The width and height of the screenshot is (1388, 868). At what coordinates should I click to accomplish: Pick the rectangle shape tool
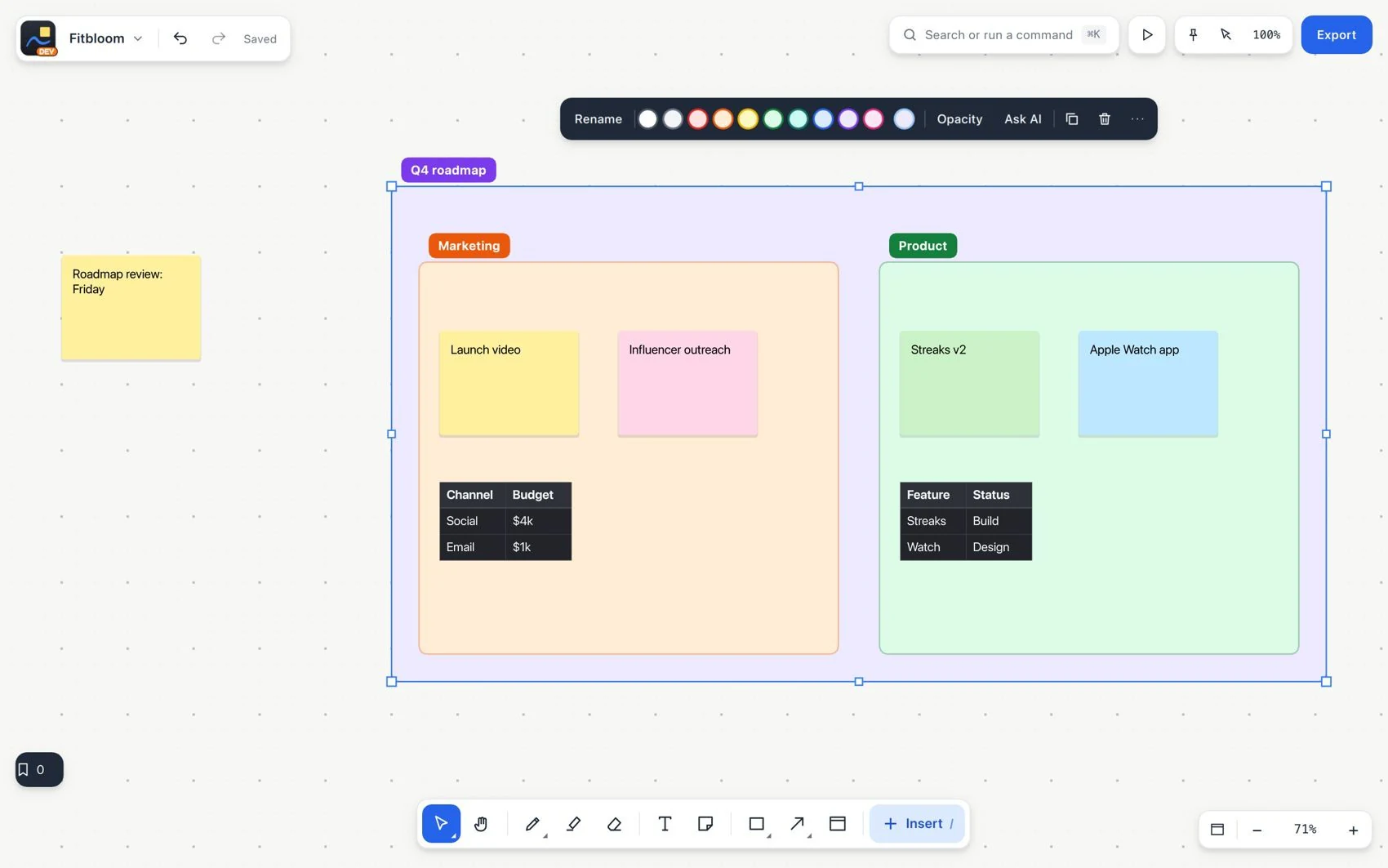click(x=757, y=823)
